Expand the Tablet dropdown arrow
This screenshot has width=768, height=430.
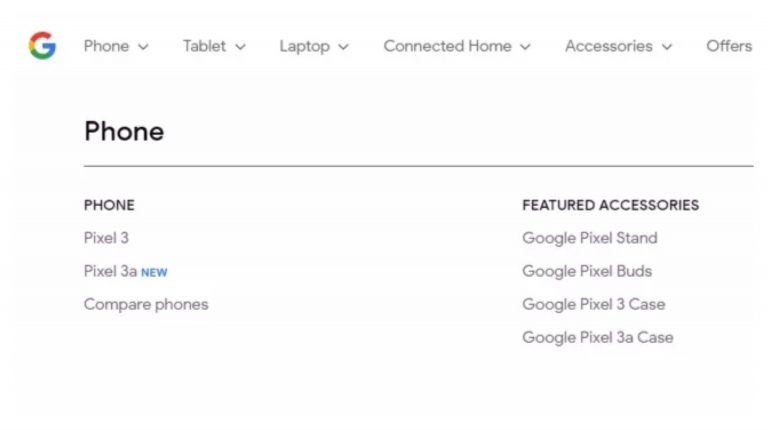click(x=240, y=47)
